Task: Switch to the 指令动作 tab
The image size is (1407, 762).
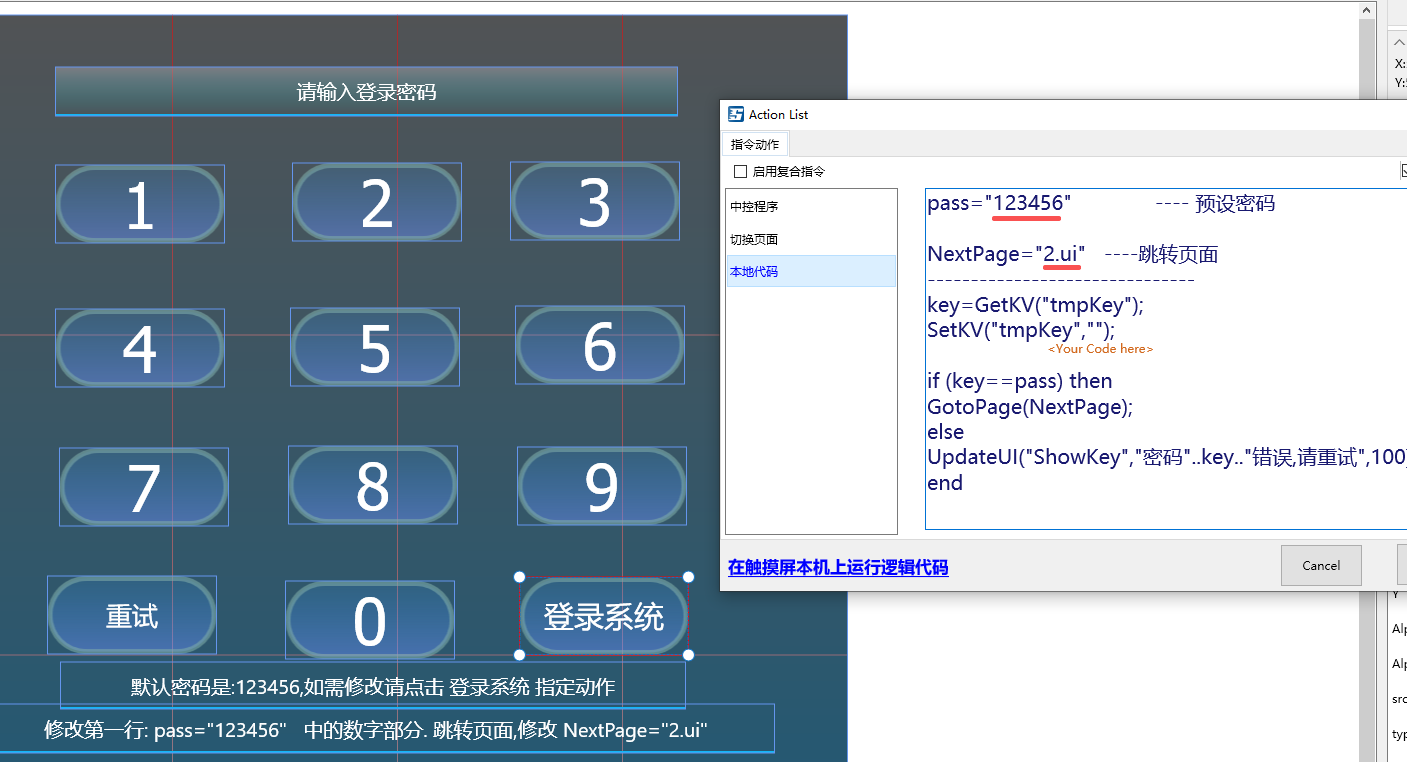Action: point(754,143)
